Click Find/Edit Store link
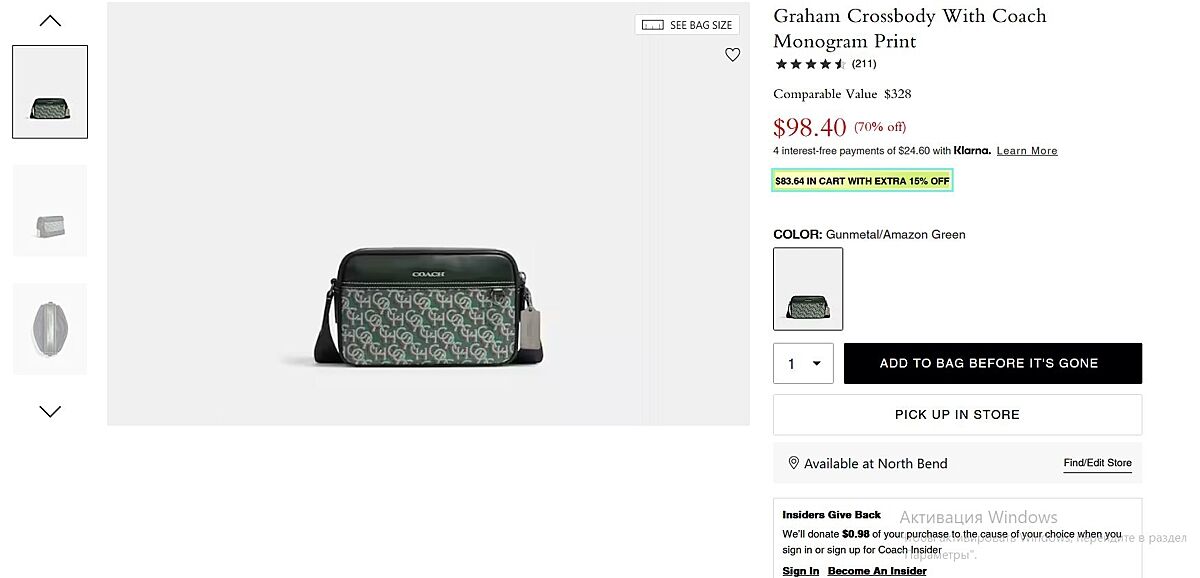Screen dimensions: 1200x578 click(1097, 463)
